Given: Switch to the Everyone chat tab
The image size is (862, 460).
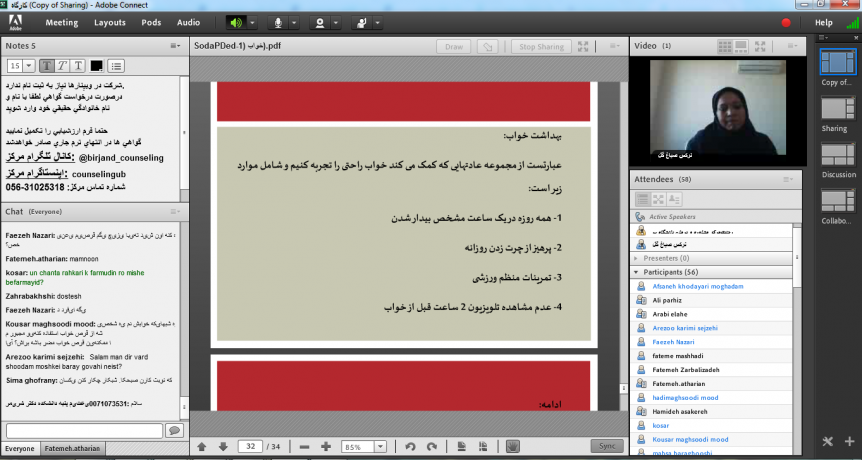Looking at the screenshot, I should (20, 448).
